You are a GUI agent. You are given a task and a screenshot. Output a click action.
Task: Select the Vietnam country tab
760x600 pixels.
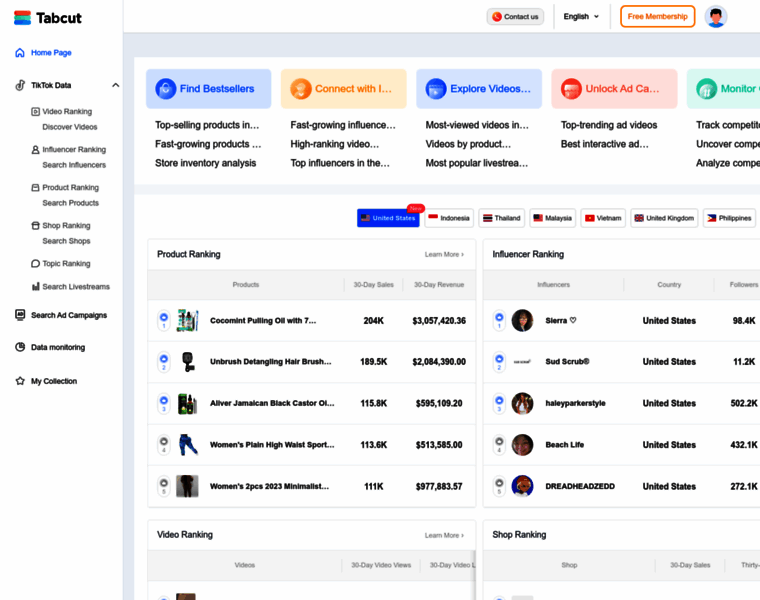coord(603,218)
